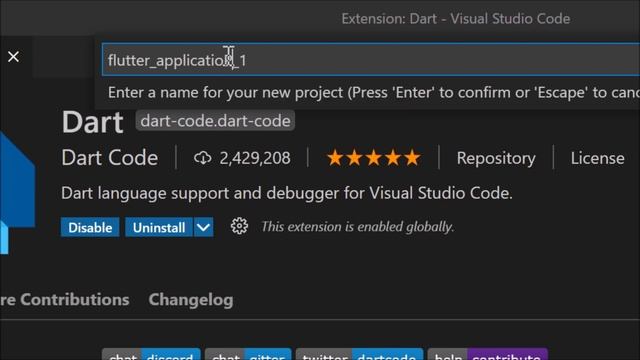This screenshot has height=360, width=640.
Task: Click the Dart extension name heading
Action: [x=93, y=122]
